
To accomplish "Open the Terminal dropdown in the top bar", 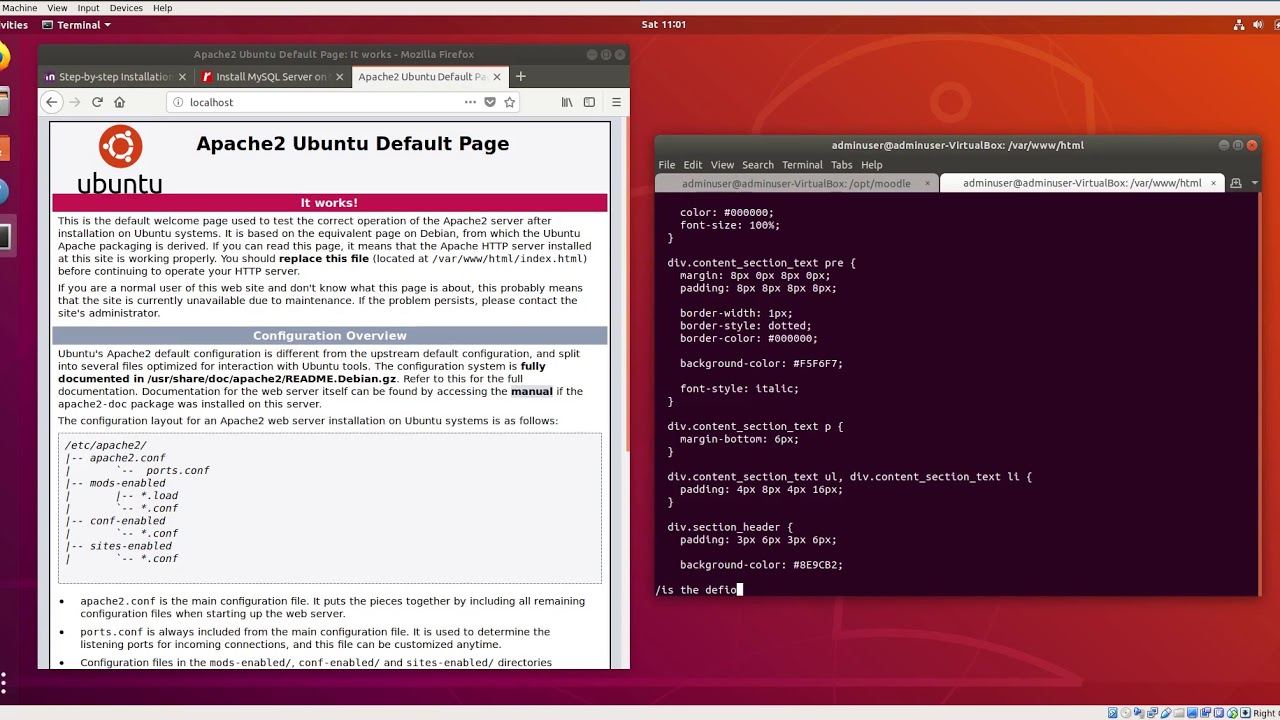I will click(77, 25).
